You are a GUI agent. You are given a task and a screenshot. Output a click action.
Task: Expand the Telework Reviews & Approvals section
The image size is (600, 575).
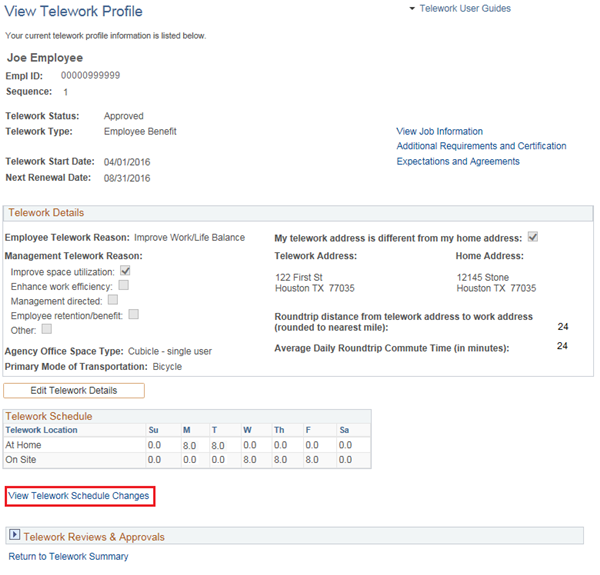pos(14,536)
